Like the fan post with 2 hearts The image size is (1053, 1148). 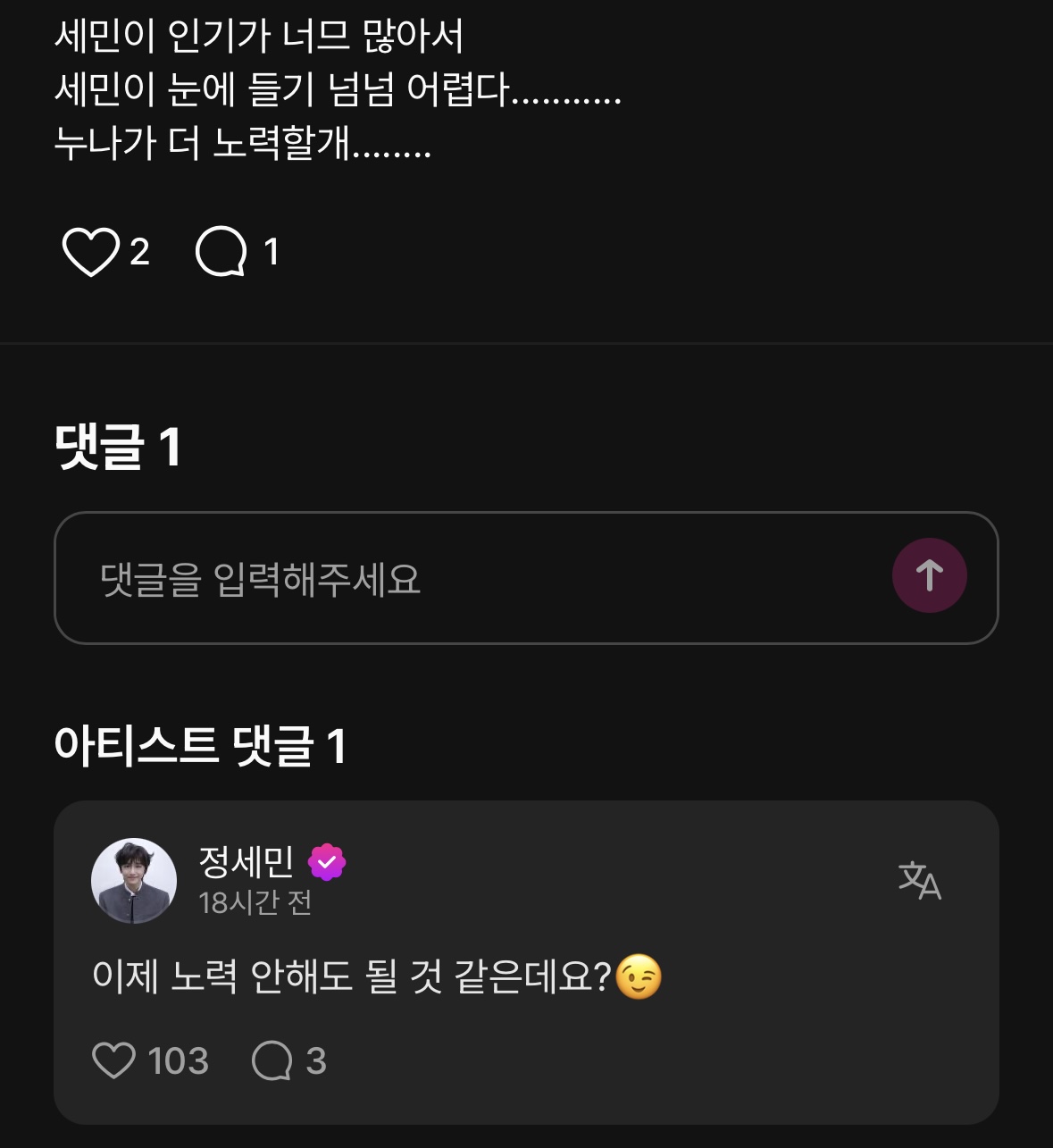(90, 252)
